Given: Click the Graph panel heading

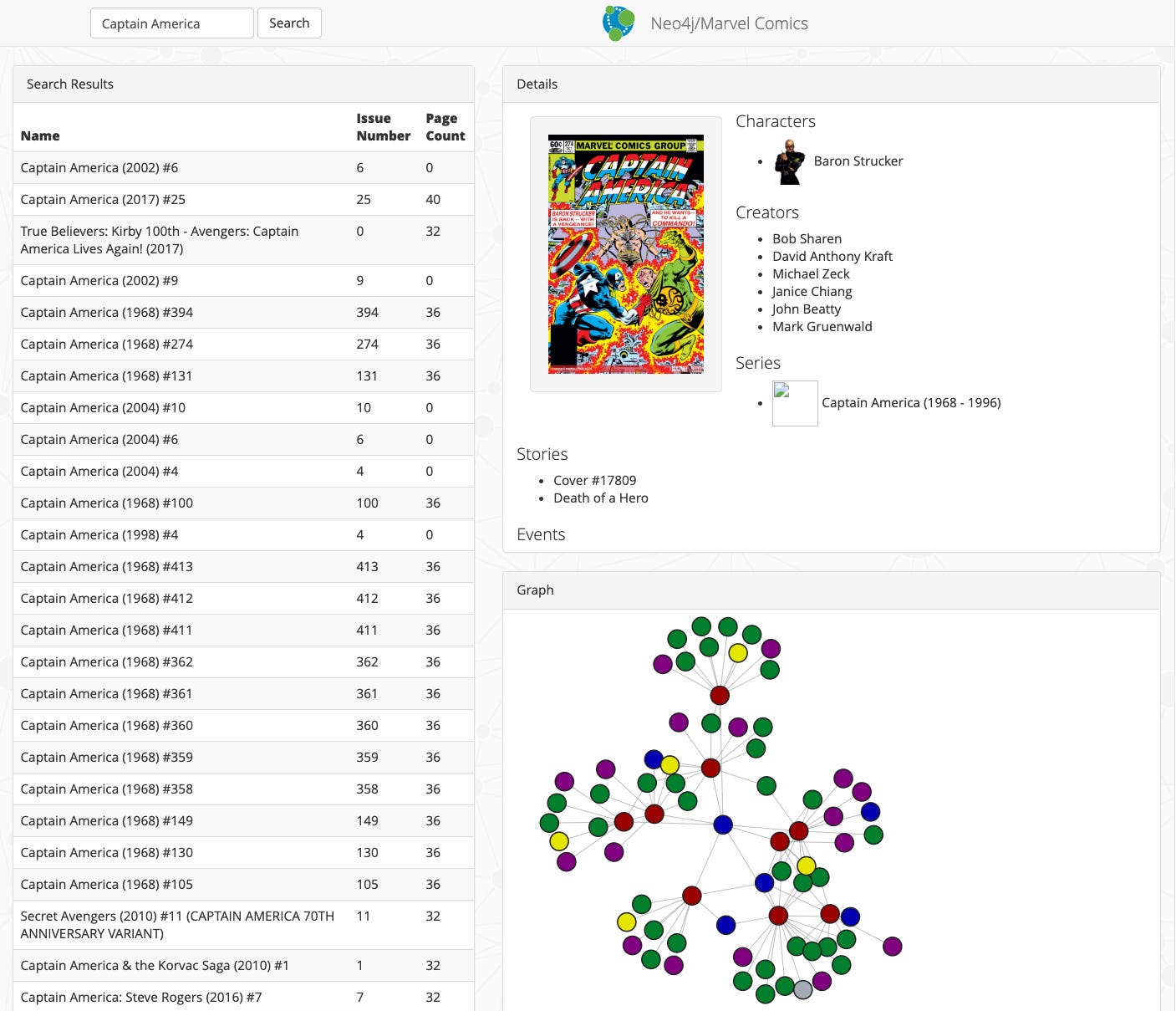Looking at the screenshot, I should pyautogui.click(x=535, y=590).
